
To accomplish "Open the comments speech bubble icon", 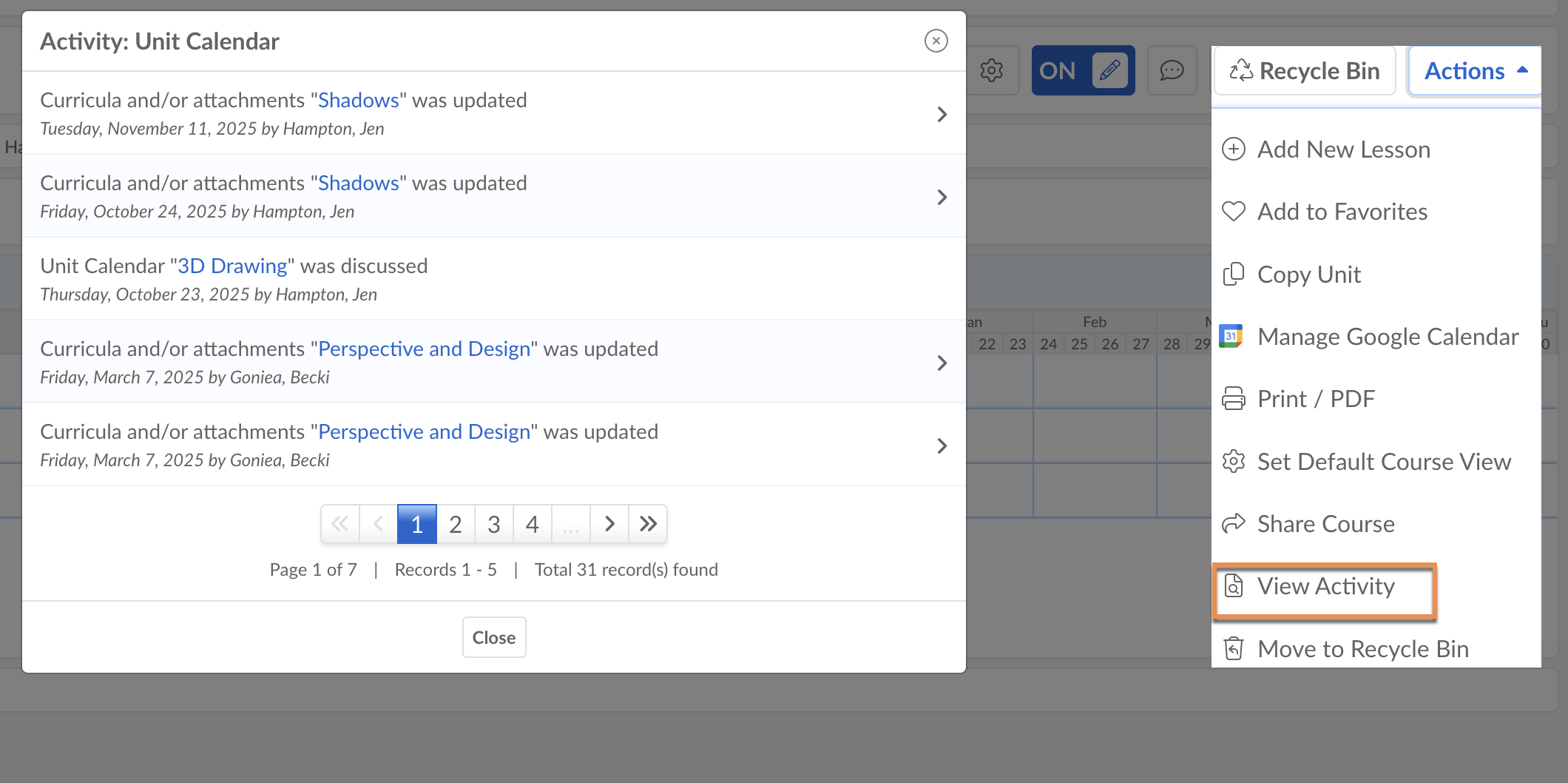I will click(1172, 71).
